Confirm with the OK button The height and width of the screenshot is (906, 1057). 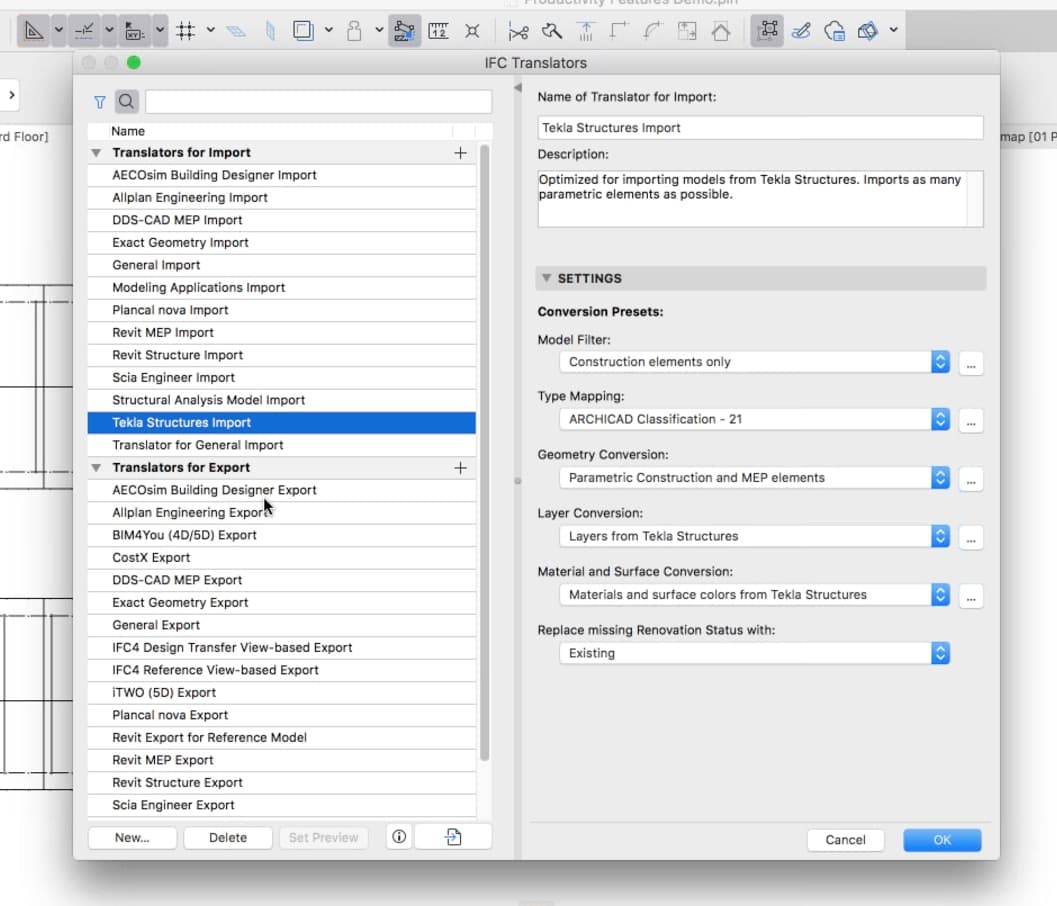click(x=942, y=840)
